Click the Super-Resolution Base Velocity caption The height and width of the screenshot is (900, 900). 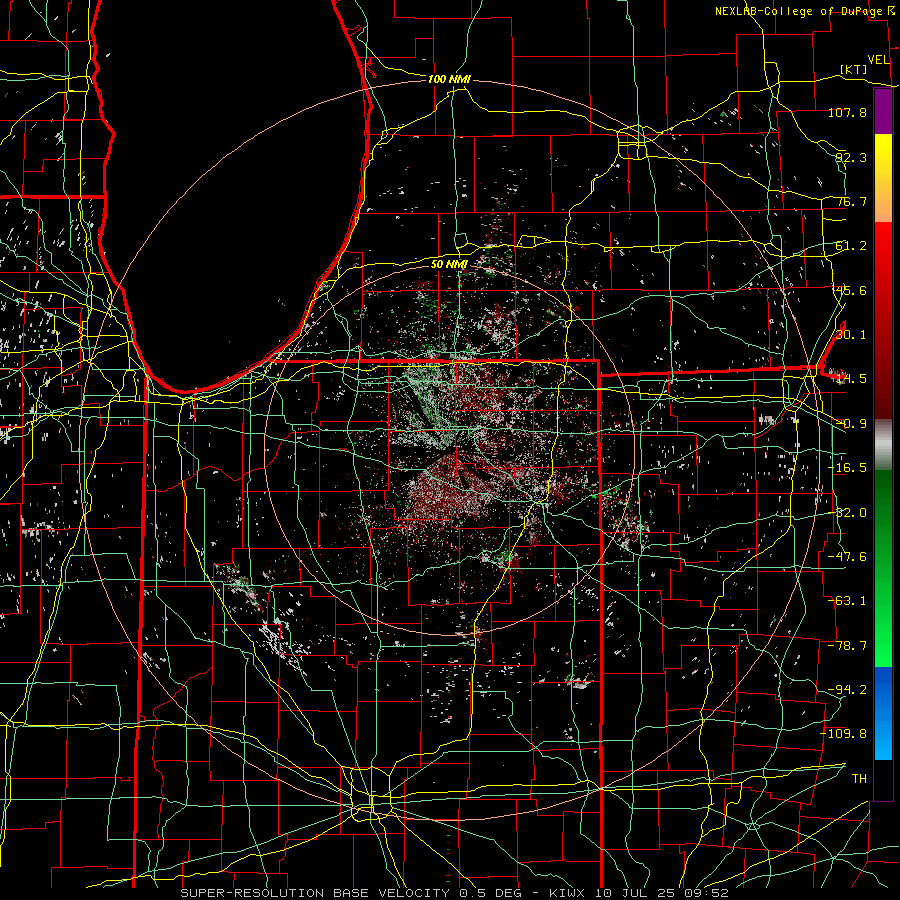[x=455, y=893]
